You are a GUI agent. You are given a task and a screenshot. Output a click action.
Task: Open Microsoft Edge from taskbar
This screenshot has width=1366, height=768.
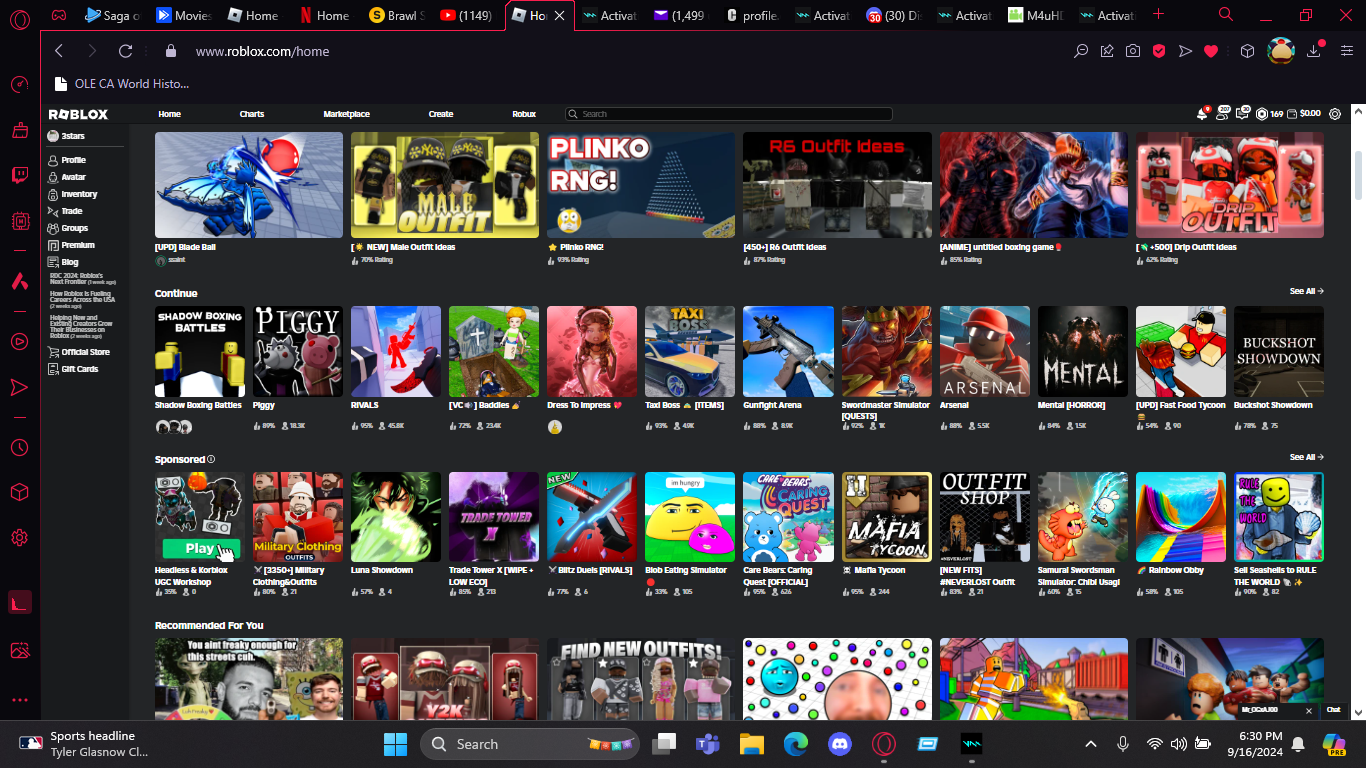coord(795,744)
